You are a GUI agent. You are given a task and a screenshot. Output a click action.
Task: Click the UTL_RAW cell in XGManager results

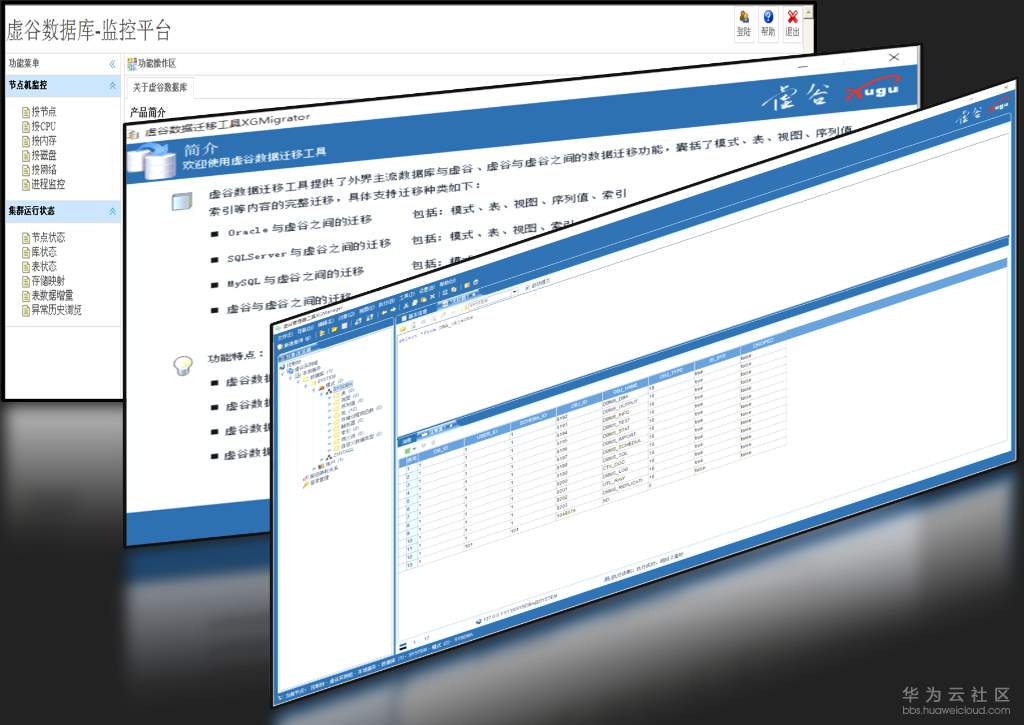(613, 481)
